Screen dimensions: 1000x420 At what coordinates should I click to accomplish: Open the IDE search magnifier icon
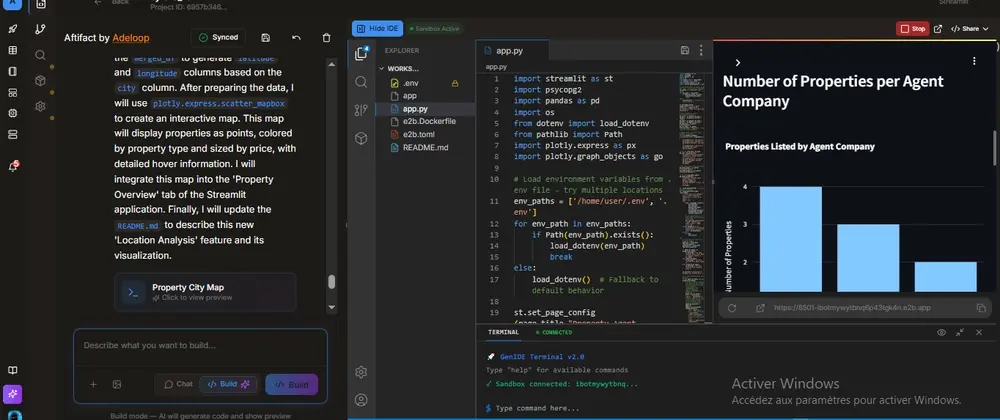tap(361, 82)
